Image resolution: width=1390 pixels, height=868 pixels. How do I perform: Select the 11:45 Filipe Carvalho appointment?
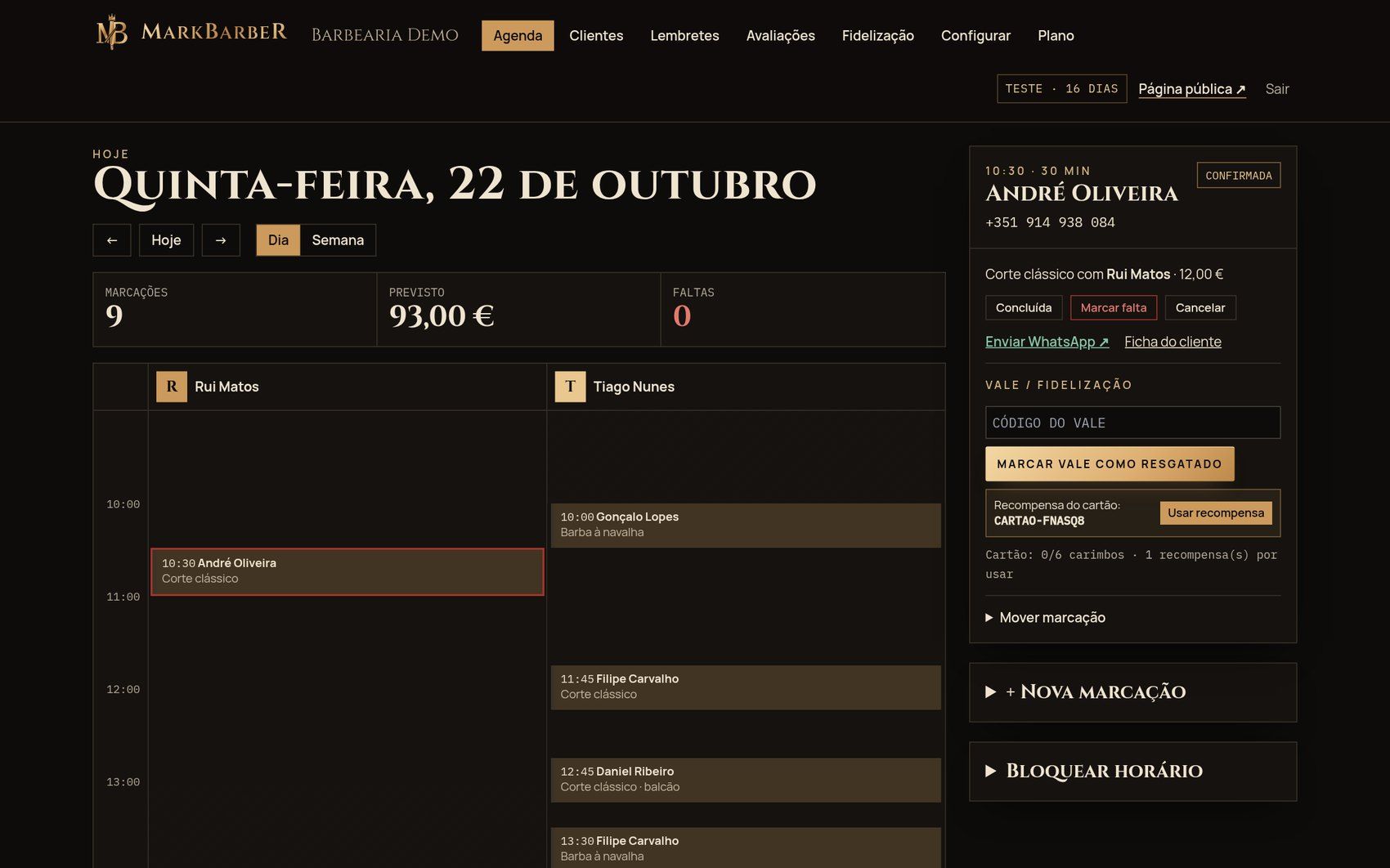point(746,687)
